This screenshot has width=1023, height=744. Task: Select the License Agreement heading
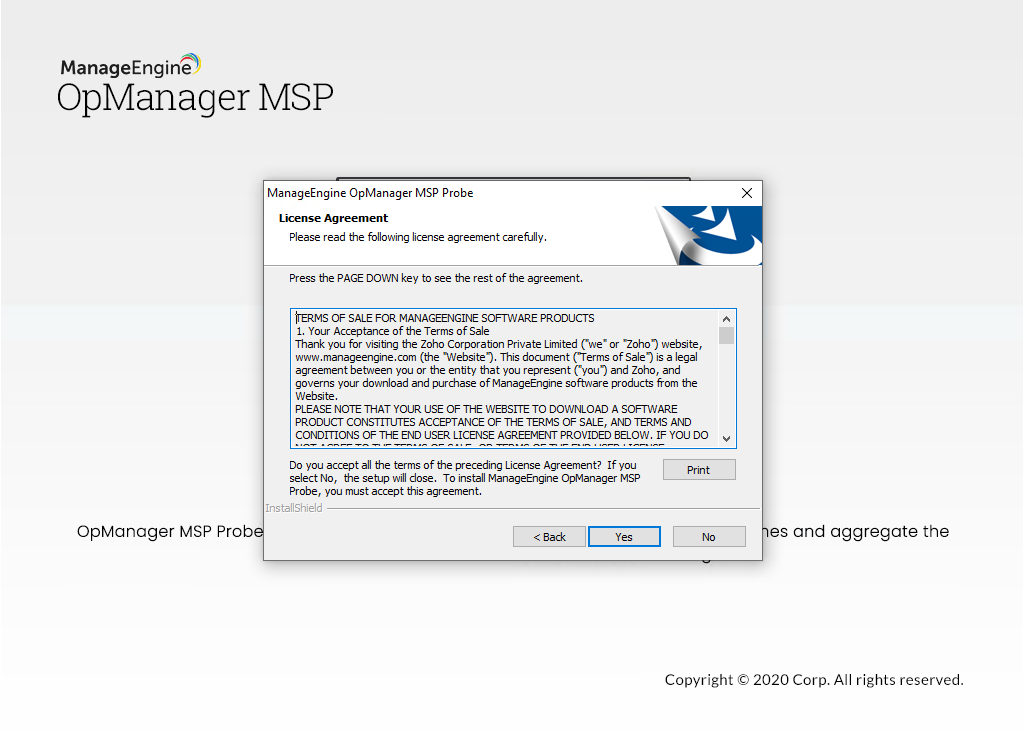click(333, 217)
